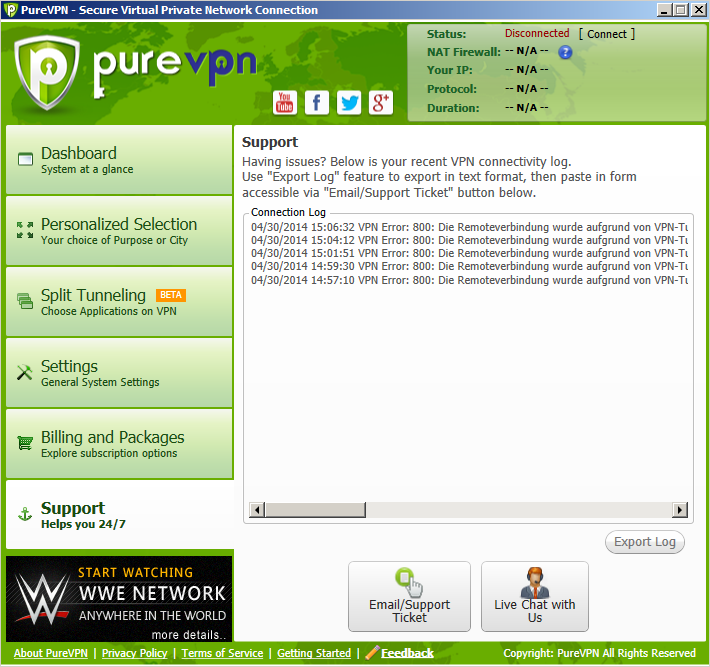Open the Google Plus icon
710x667 pixels.
pyautogui.click(x=381, y=102)
